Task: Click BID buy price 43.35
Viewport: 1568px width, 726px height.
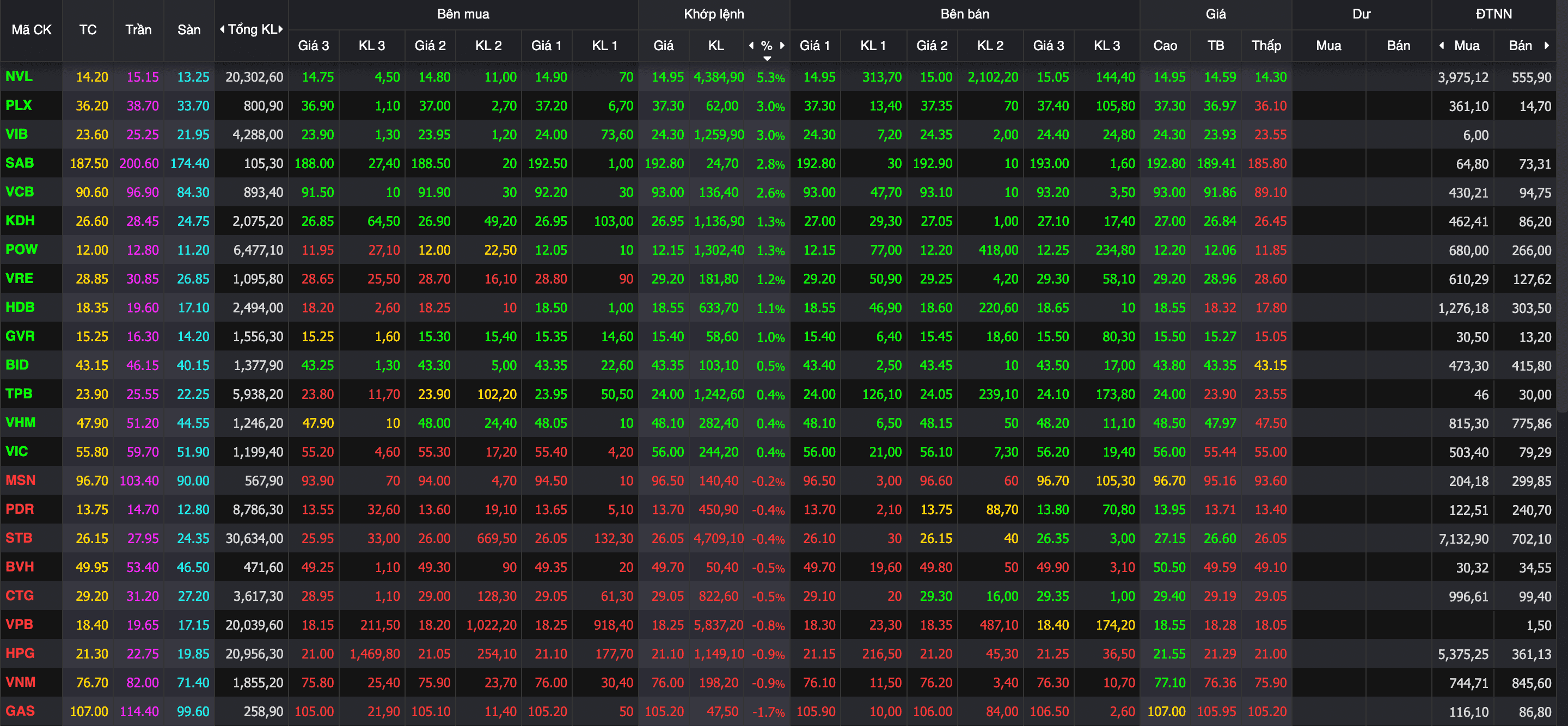Action: point(551,366)
